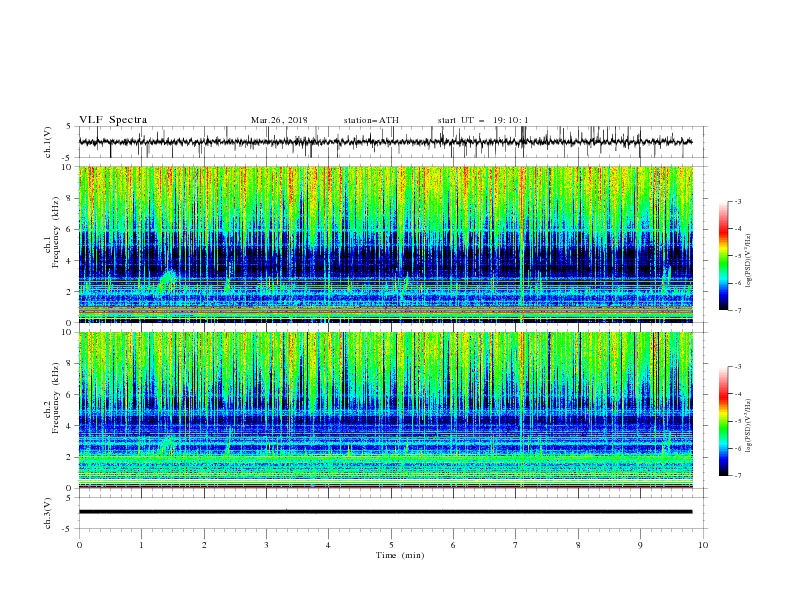Click the ch.1 voltage waveform trace
792x612 pixels.
385,142
